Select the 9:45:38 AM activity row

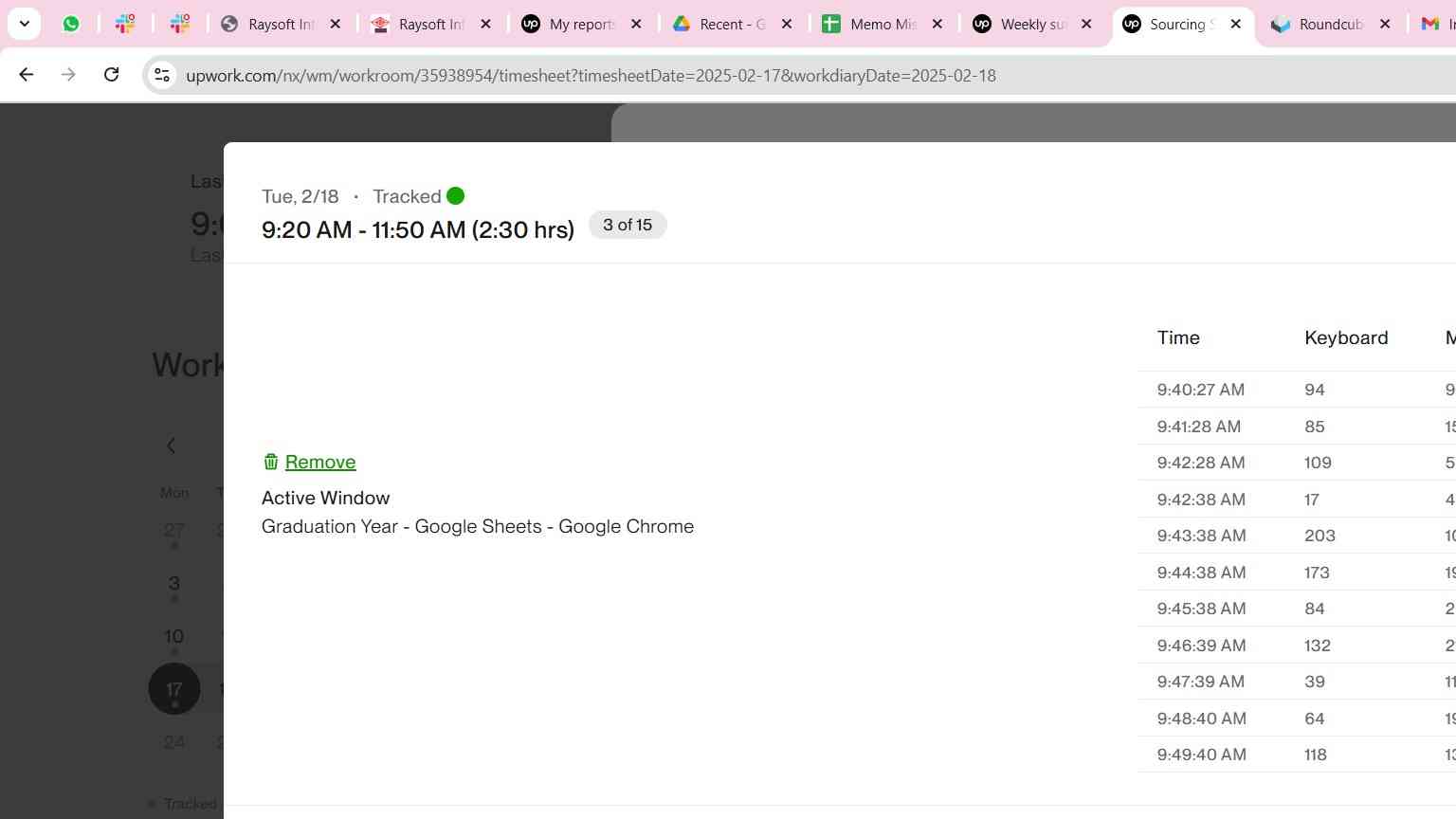click(1297, 609)
